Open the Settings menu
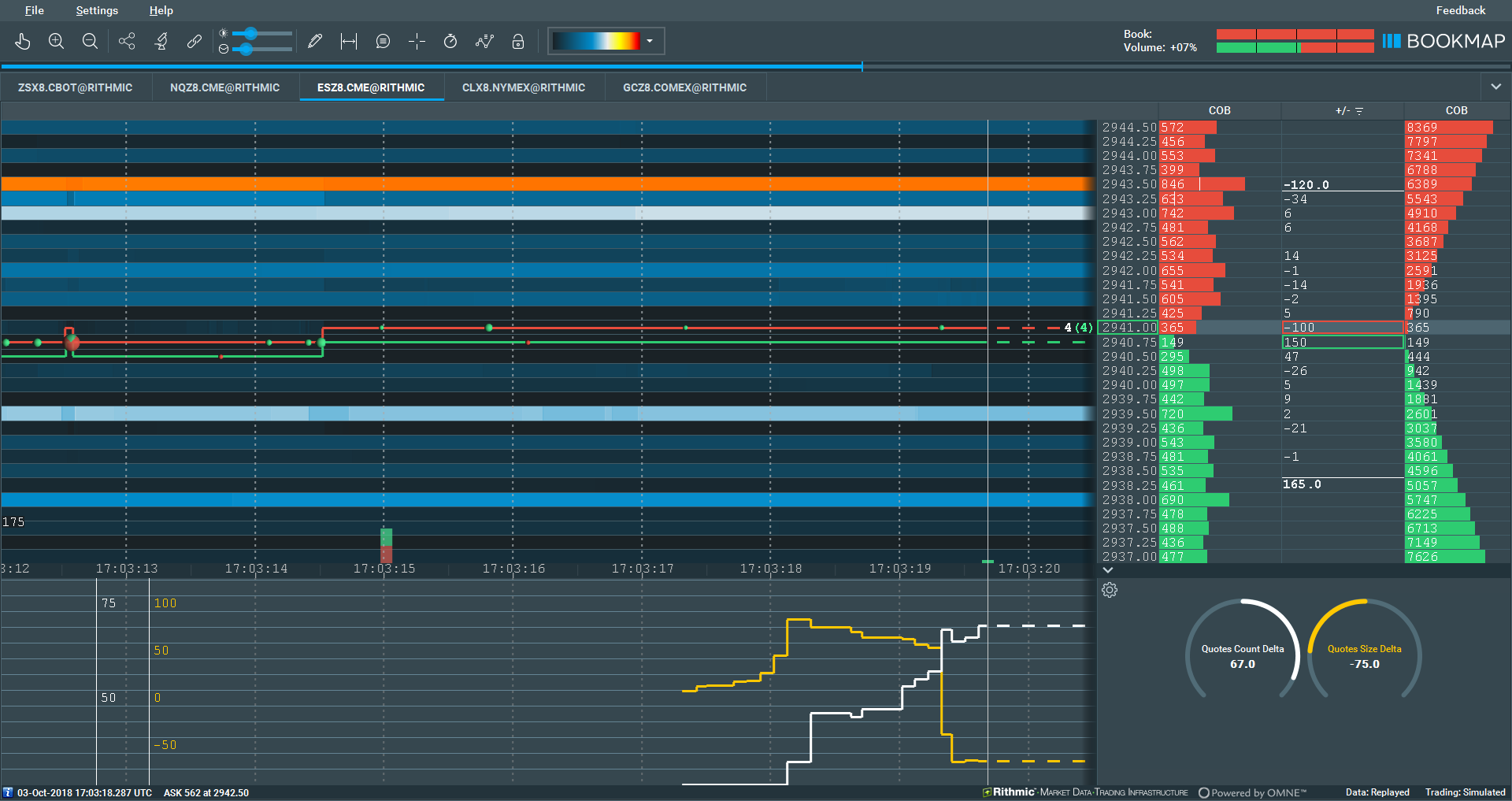 point(96,10)
